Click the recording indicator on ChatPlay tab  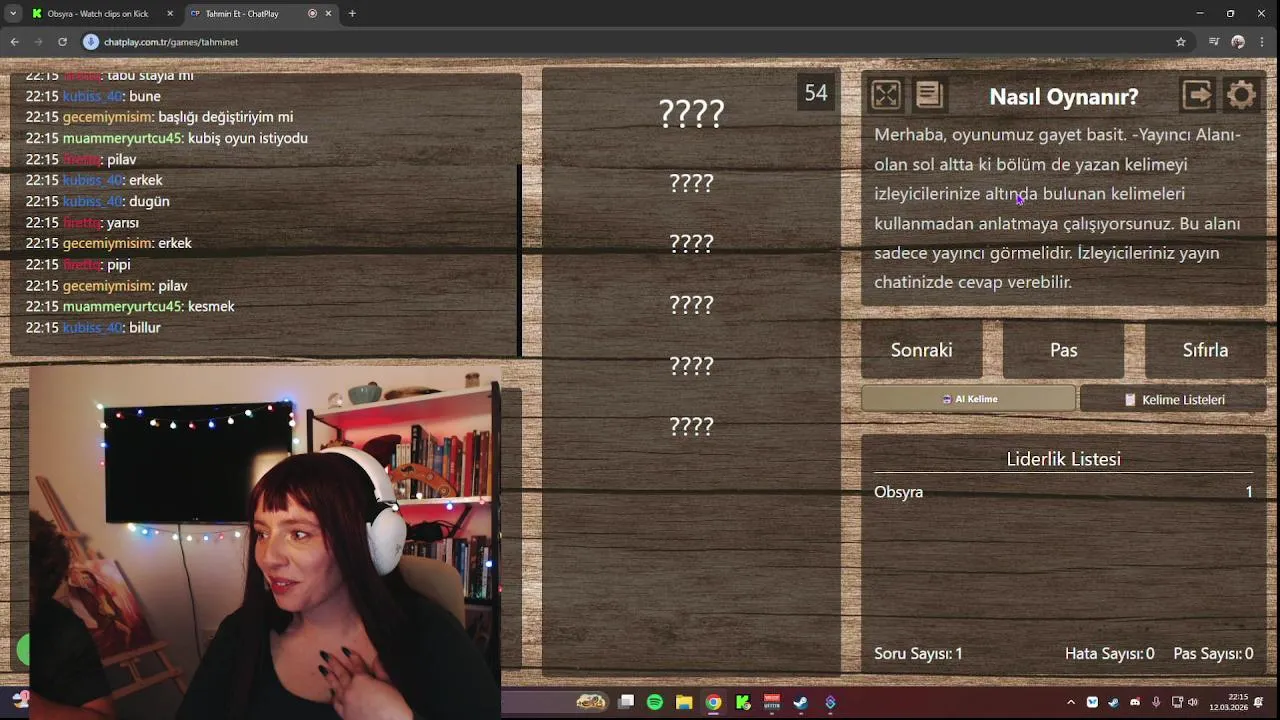tap(312, 14)
